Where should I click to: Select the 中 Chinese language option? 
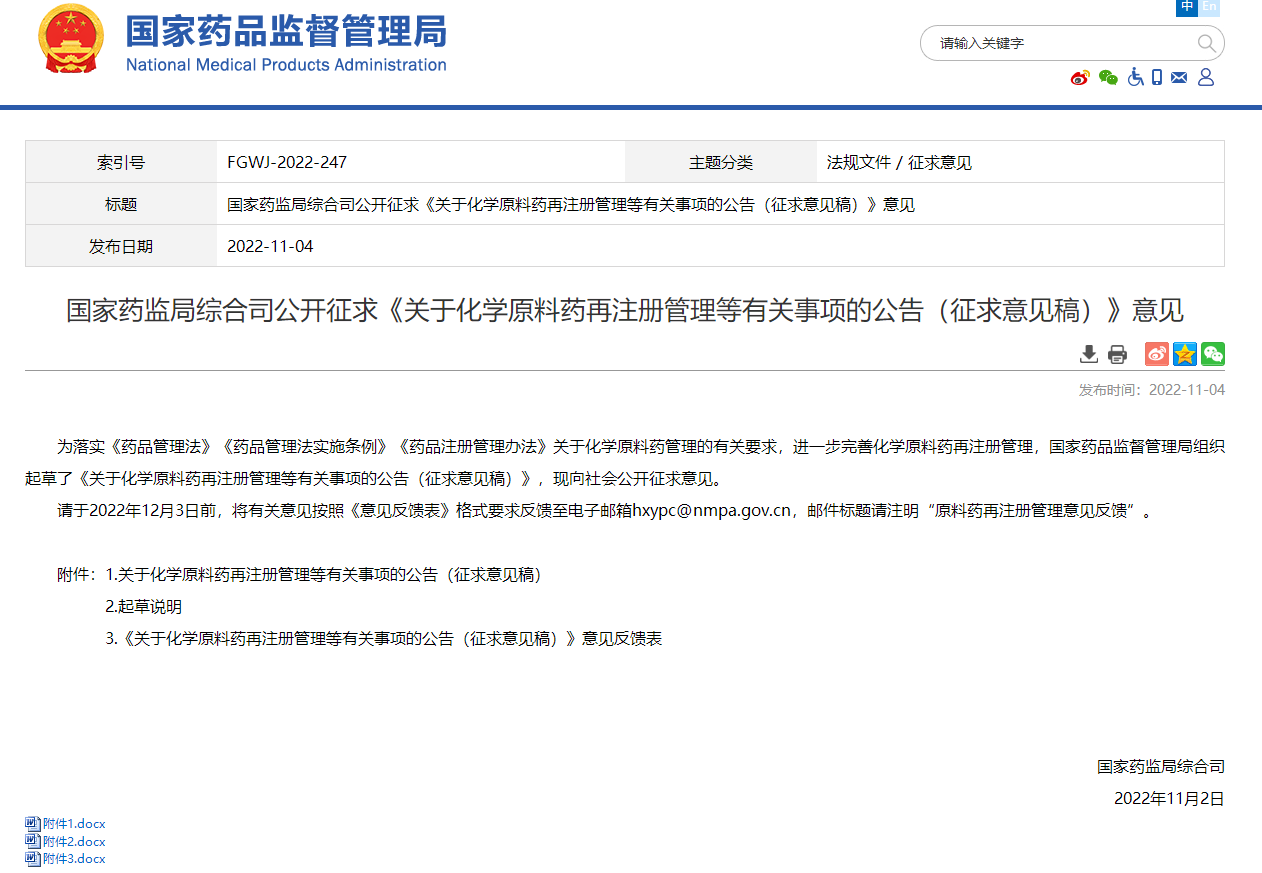(1187, 7)
